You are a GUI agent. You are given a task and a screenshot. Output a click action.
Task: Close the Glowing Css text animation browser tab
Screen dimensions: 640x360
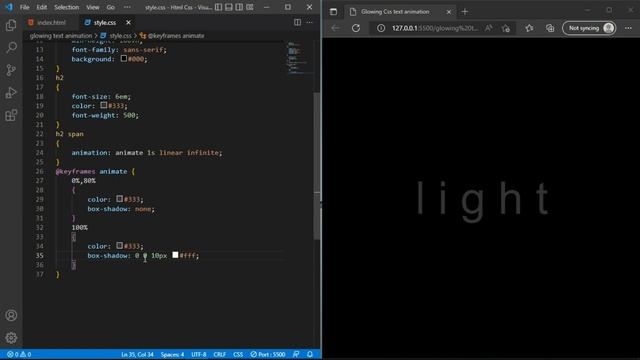[449, 12]
